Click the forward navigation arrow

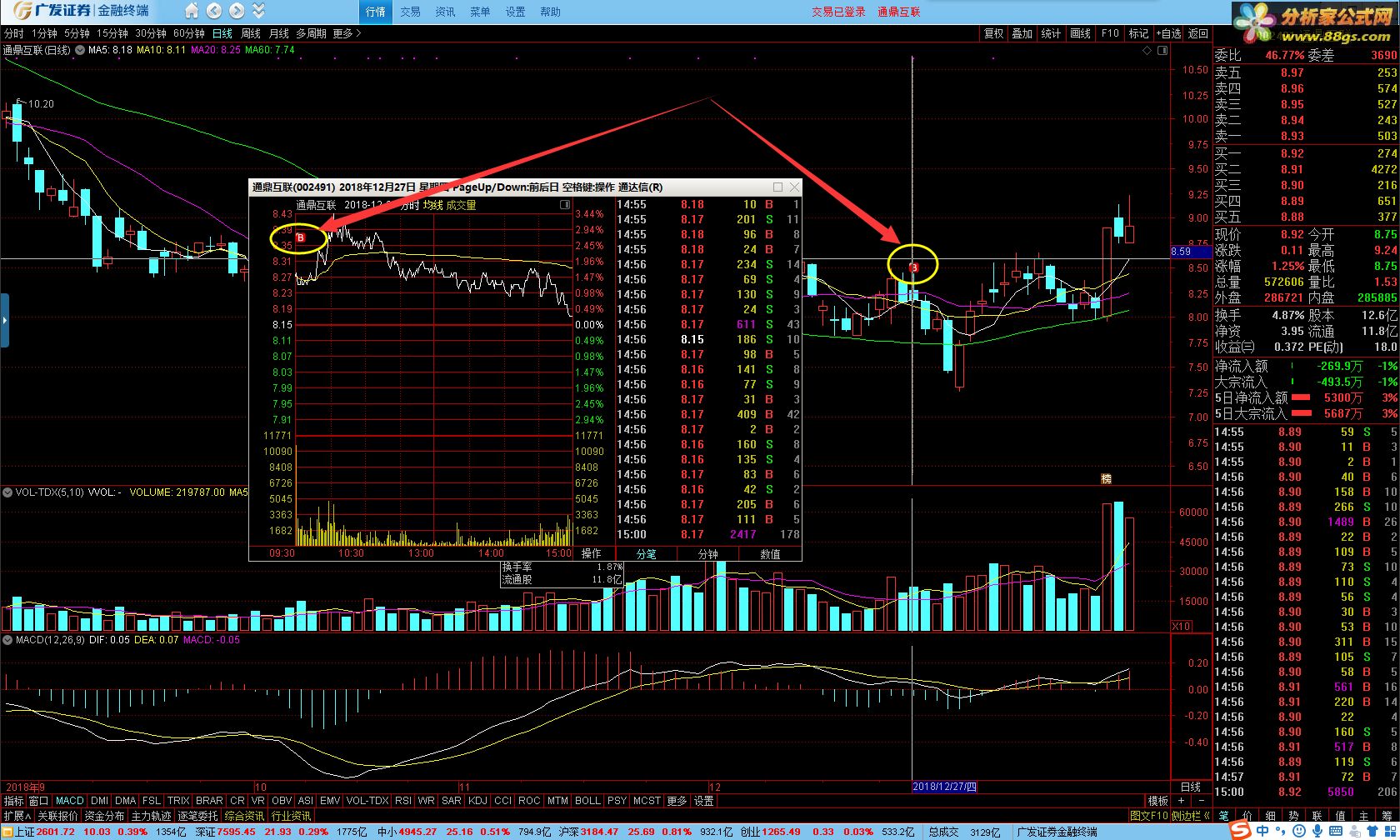[237, 11]
